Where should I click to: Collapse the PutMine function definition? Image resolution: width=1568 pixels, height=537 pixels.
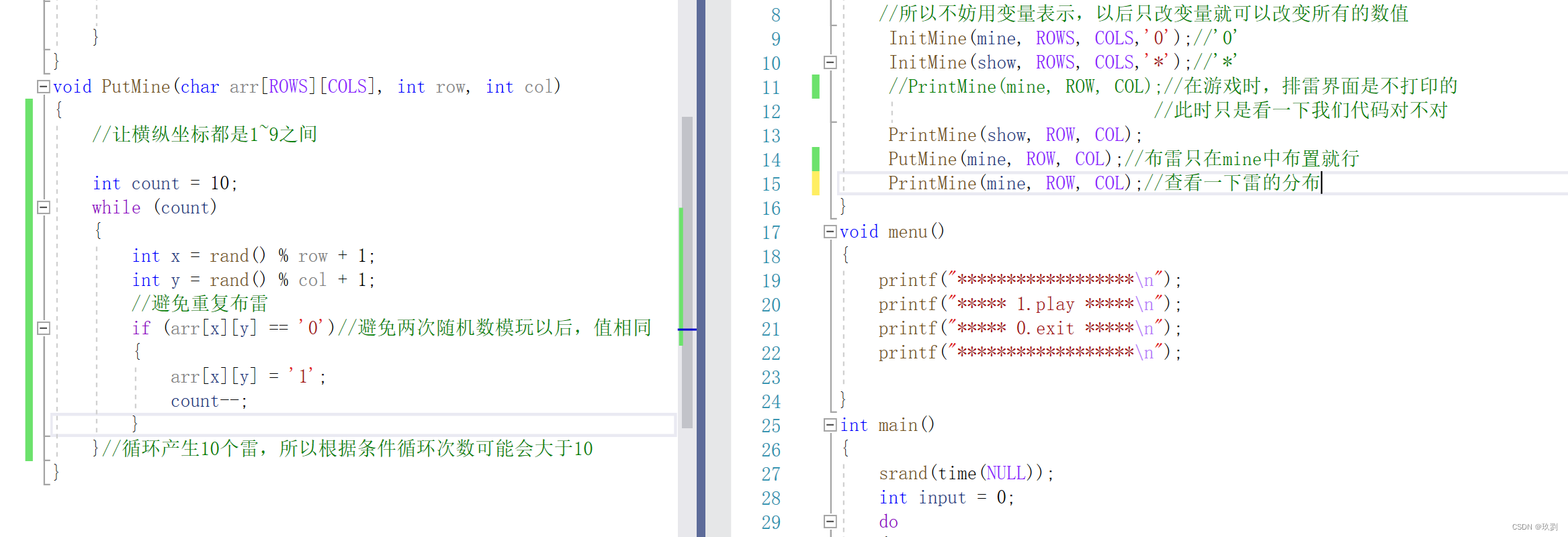(x=44, y=87)
